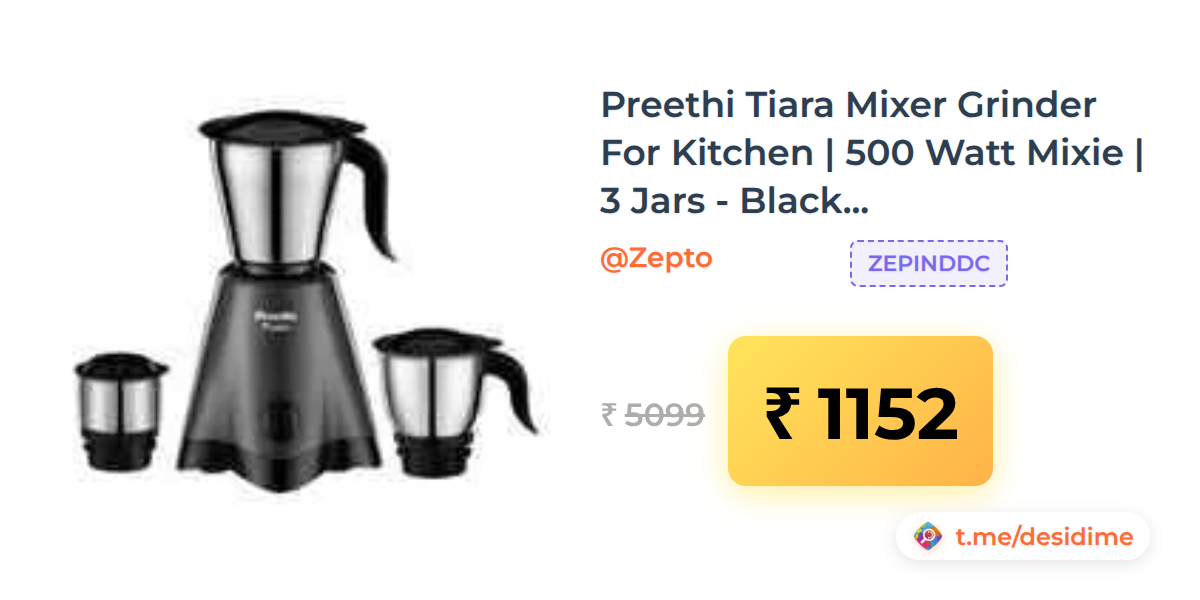Open the @Zepto store link
1200x600 pixels.
tap(656, 258)
